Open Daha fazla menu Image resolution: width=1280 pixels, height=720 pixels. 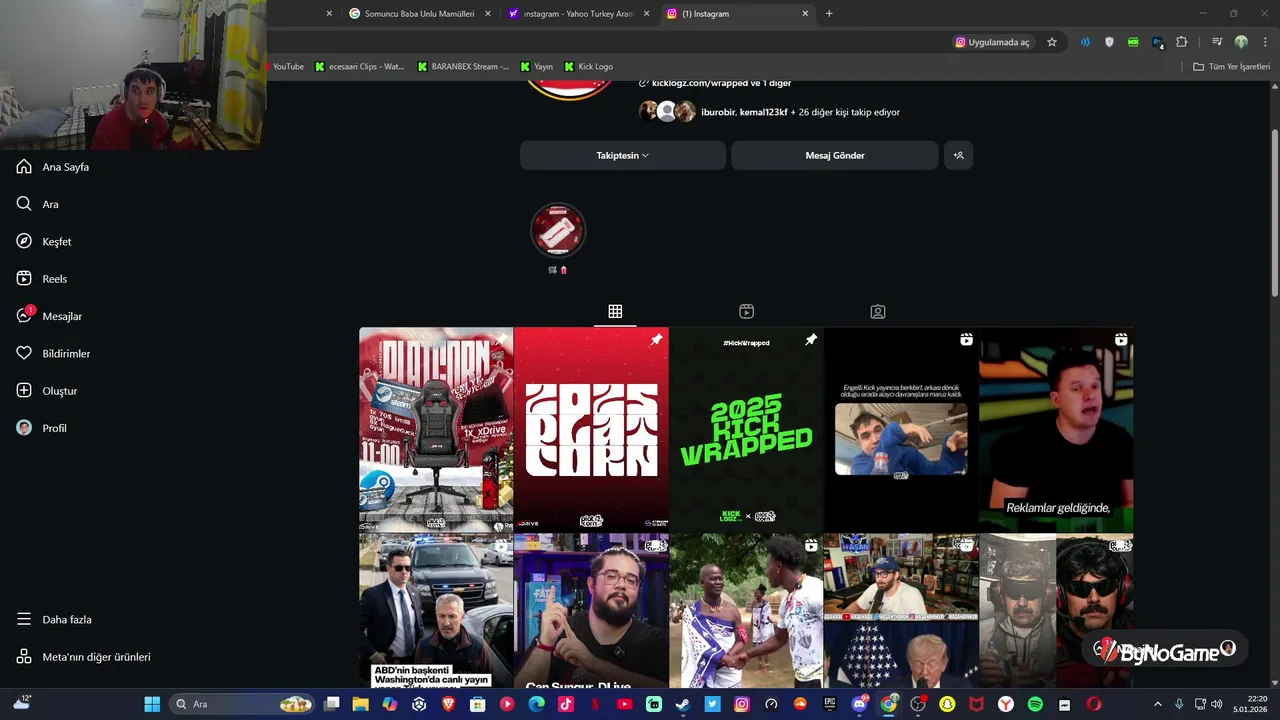pyautogui.click(x=54, y=620)
